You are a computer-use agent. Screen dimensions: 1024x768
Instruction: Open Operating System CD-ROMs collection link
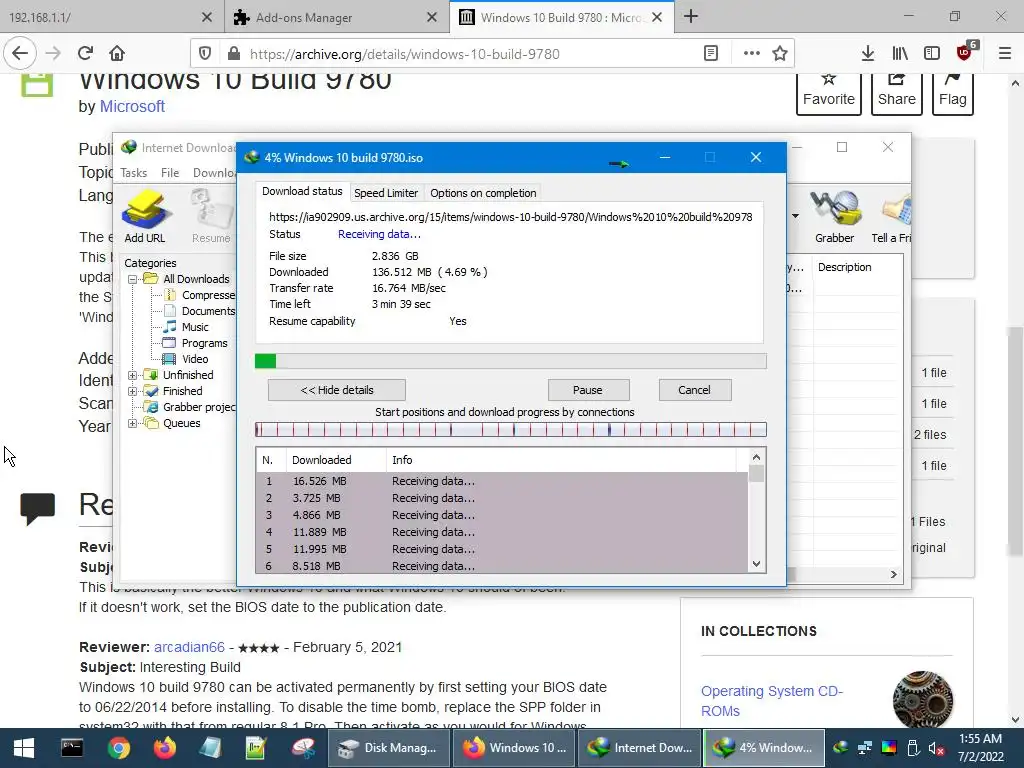pyautogui.click(x=772, y=701)
